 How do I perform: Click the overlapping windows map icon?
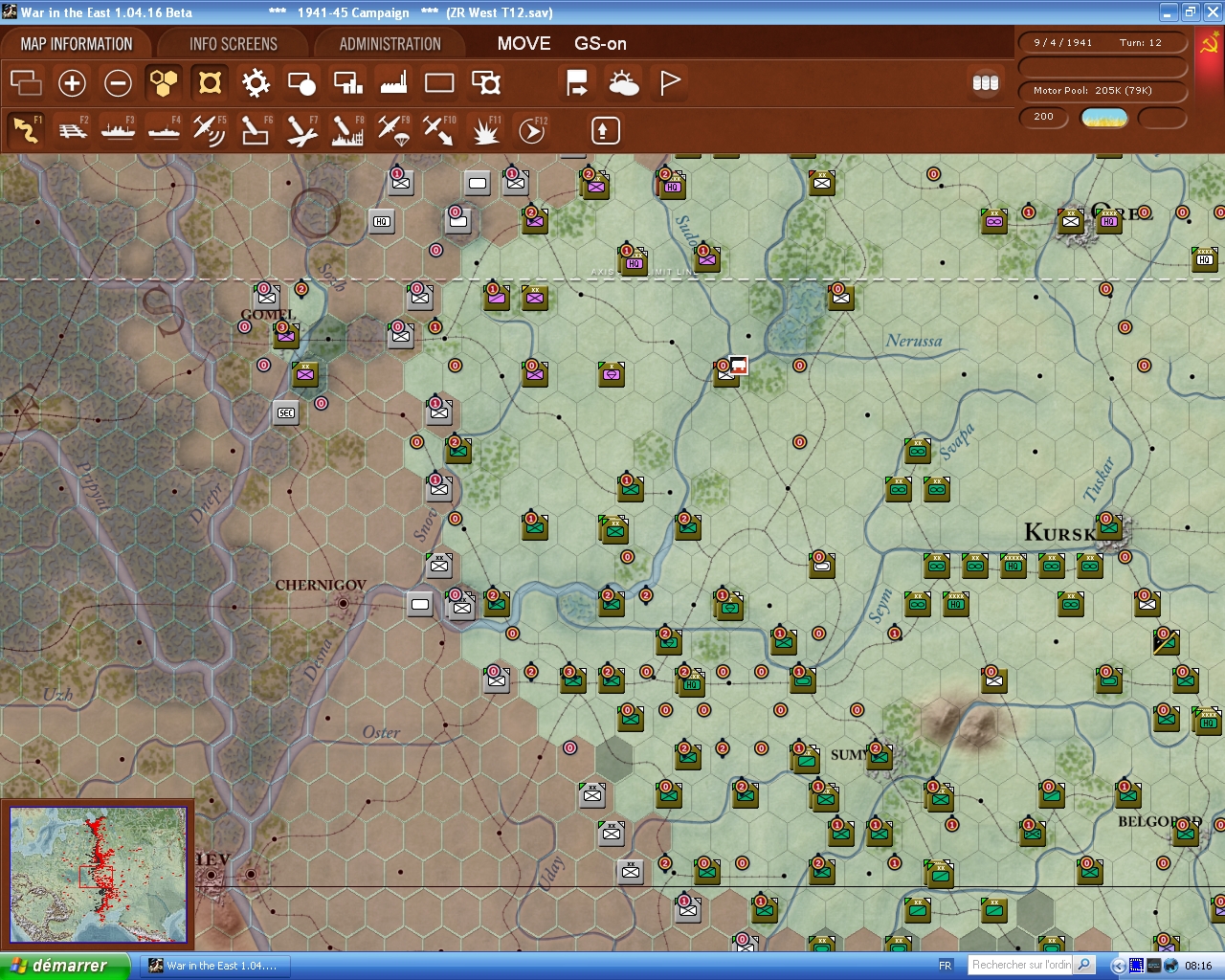coord(26,83)
